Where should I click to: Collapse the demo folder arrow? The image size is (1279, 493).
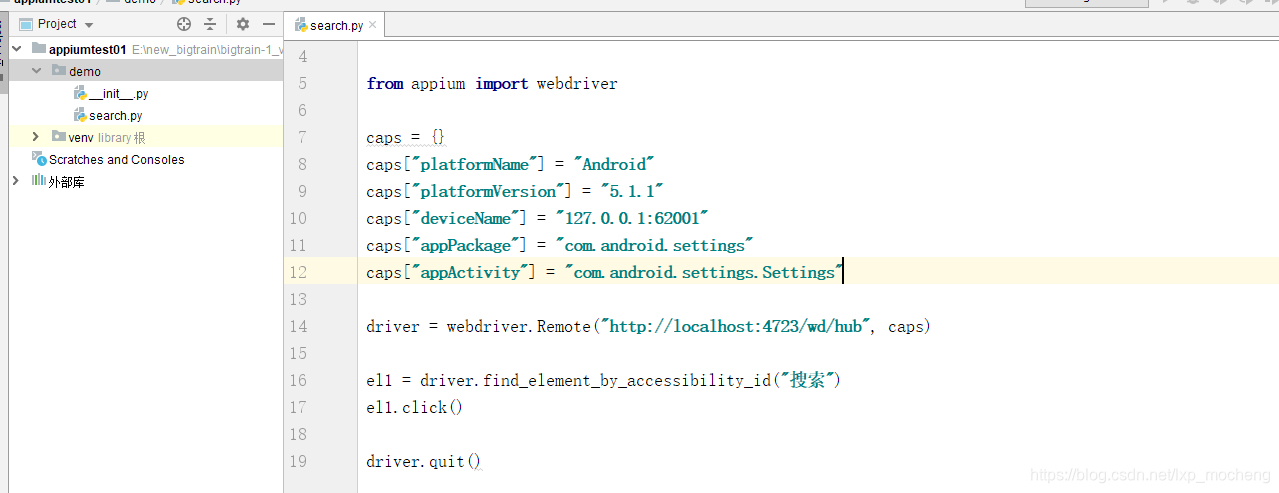pyautogui.click(x=37, y=71)
